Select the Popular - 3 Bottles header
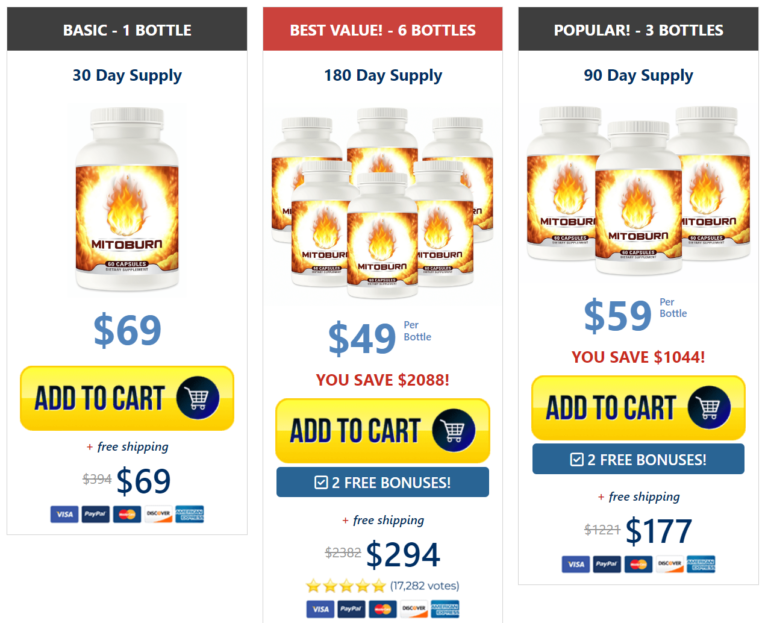 (638, 29)
